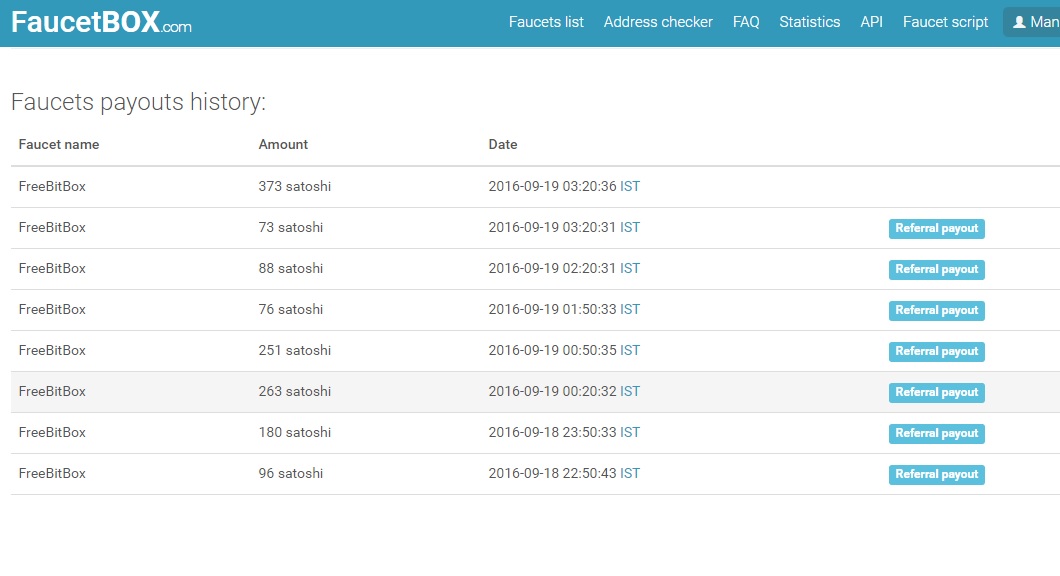Image resolution: width=1060 pixels, height=576 pixels.
Task: Click the 73 satoshi amount cell
Action: [291, 228]
